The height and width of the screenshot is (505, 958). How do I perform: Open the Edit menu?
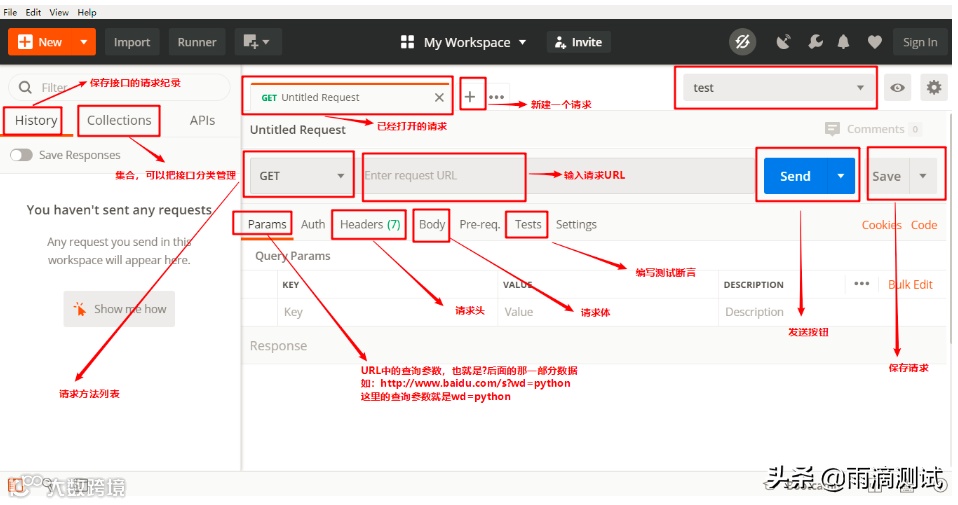34,12
